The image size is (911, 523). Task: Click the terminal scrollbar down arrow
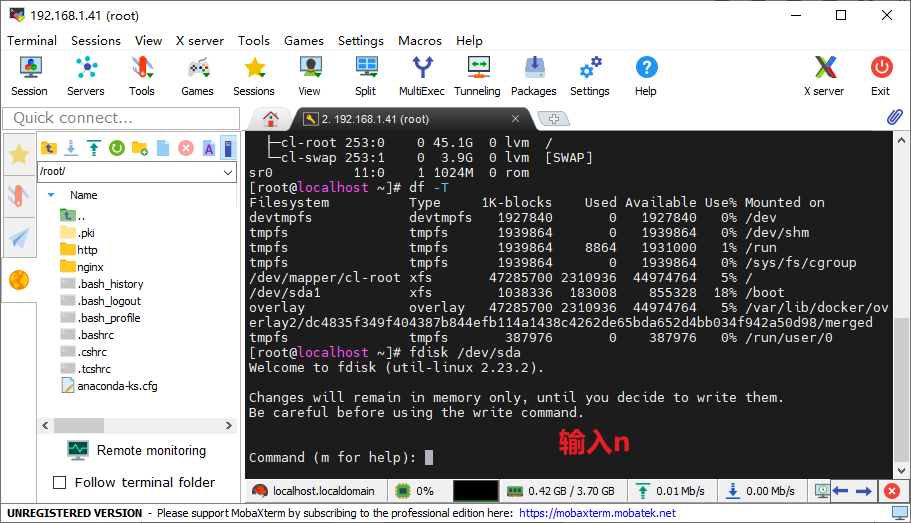(901, 471)
